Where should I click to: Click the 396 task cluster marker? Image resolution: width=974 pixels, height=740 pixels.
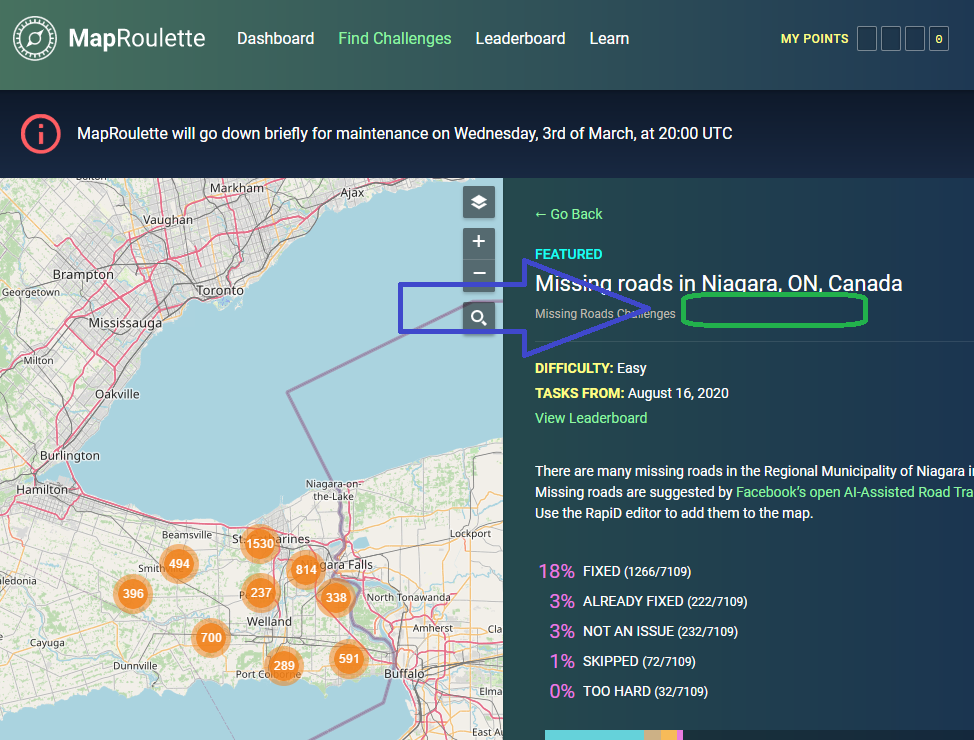pyautogui.click(x=133, y=593)
